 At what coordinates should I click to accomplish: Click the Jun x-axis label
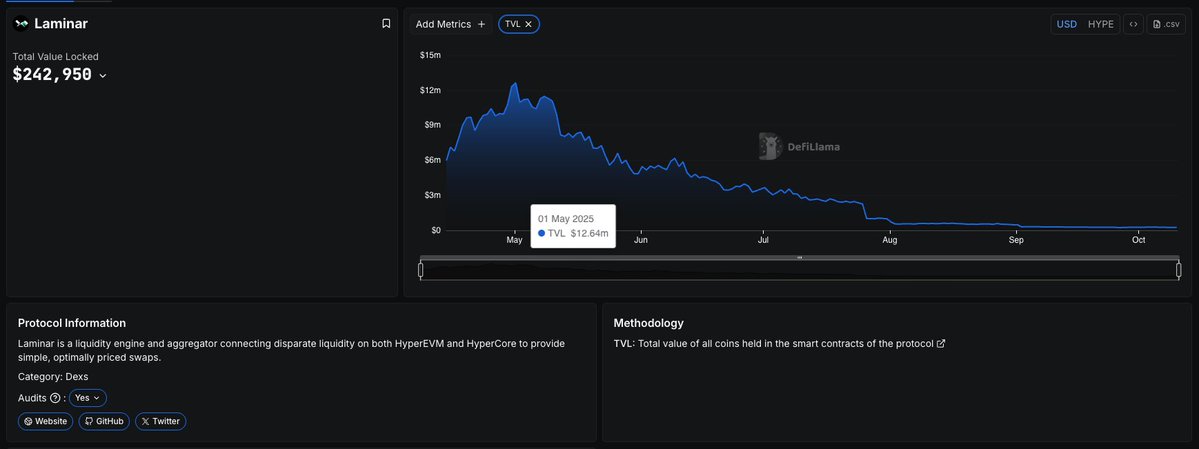click(641, 240)
